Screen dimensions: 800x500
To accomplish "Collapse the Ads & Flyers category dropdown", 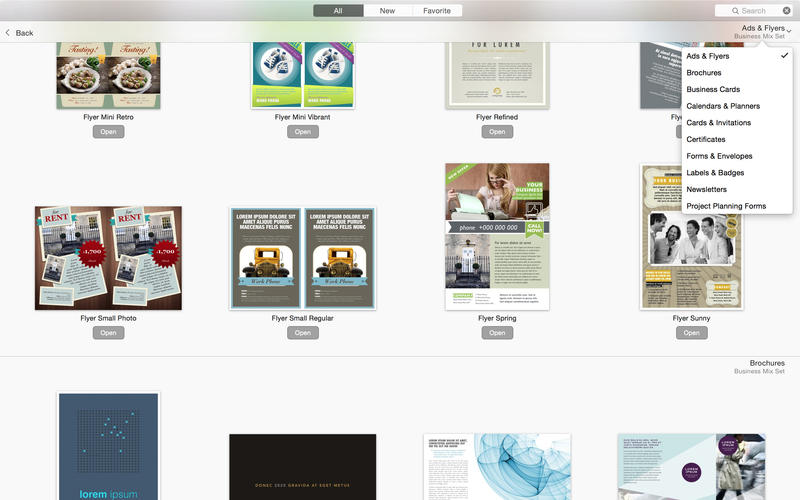I will [x=788, y=31].
